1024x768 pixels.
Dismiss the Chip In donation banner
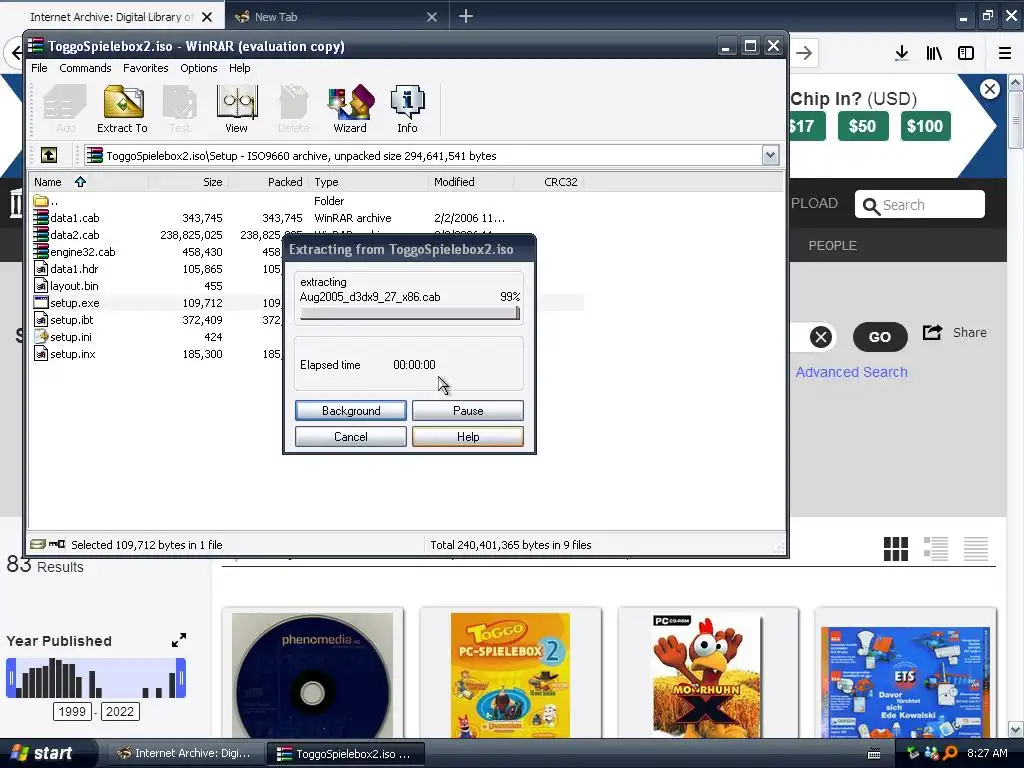tap(989, 89)
